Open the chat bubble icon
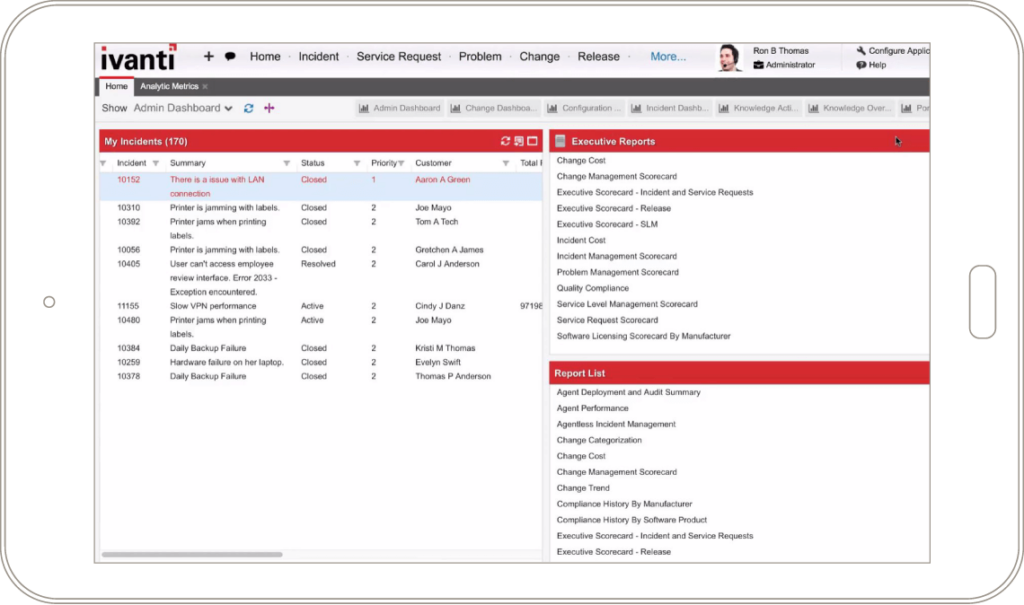 tap(230, 56)
